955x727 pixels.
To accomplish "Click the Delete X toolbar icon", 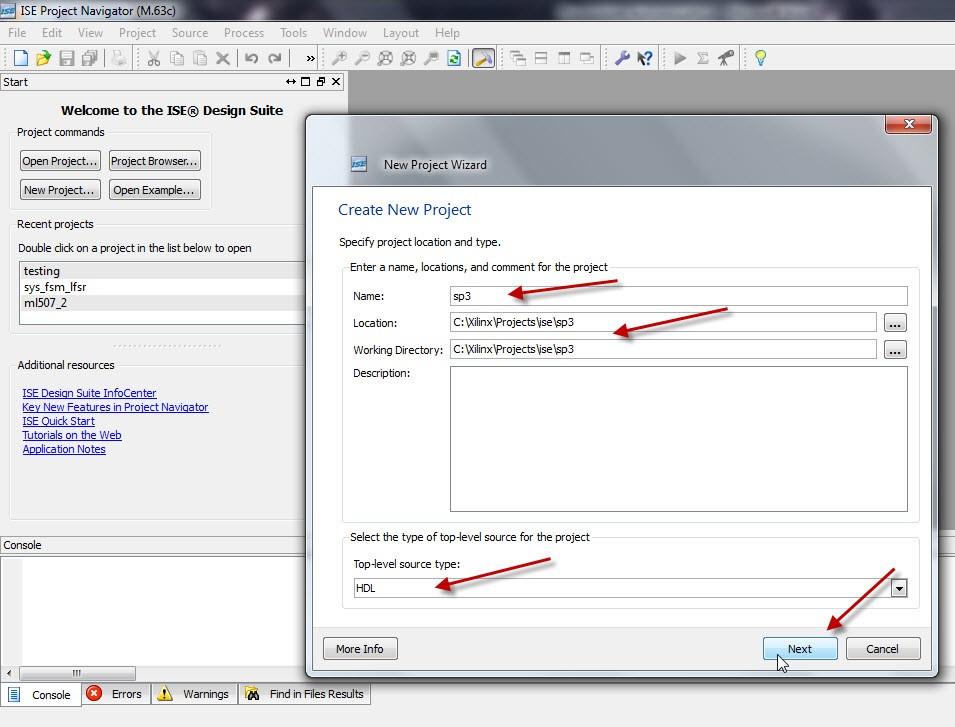I will pyautogui.click(x=223, y=58).
